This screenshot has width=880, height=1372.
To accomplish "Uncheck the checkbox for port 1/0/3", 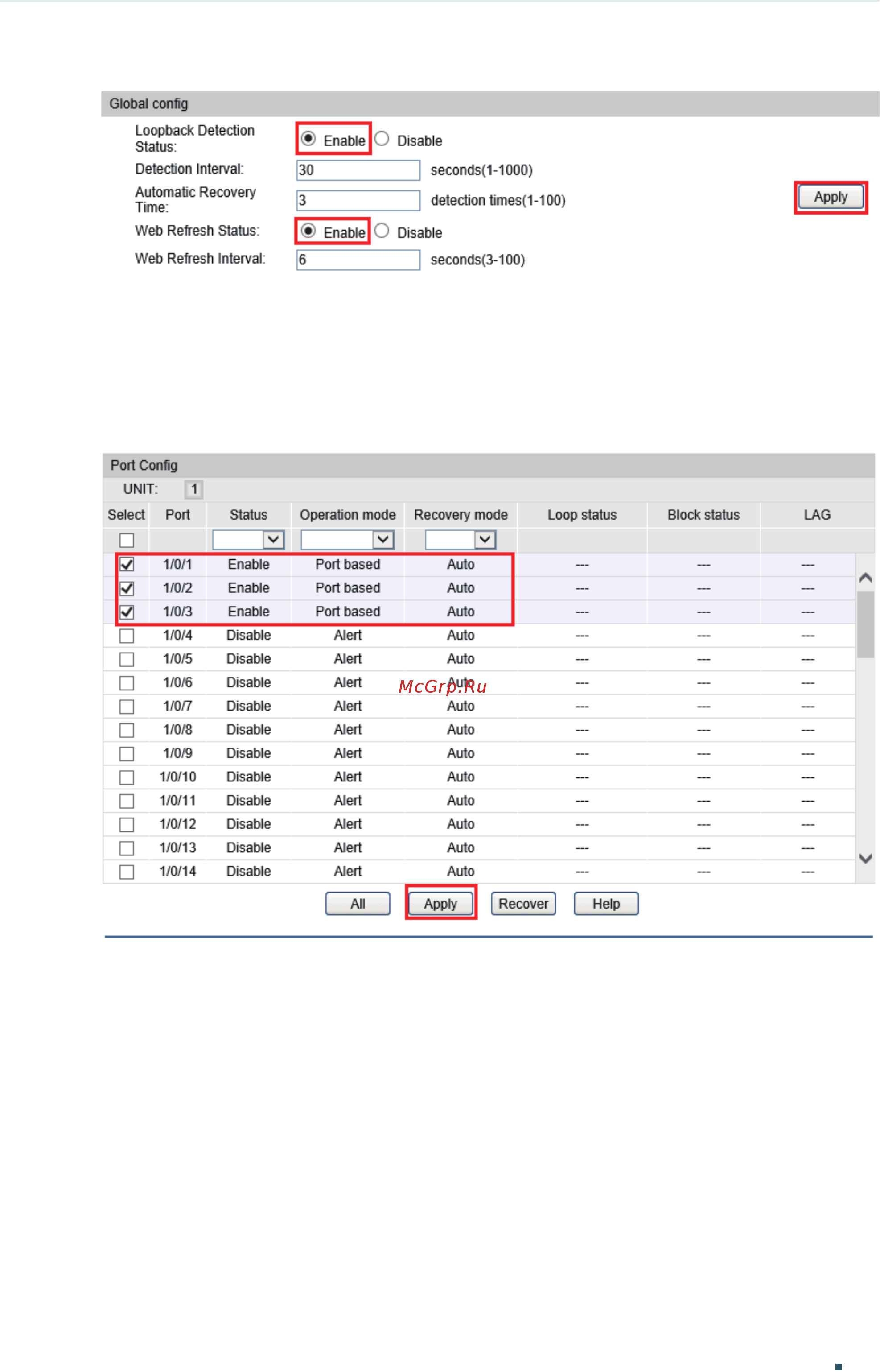I will 127,612.
